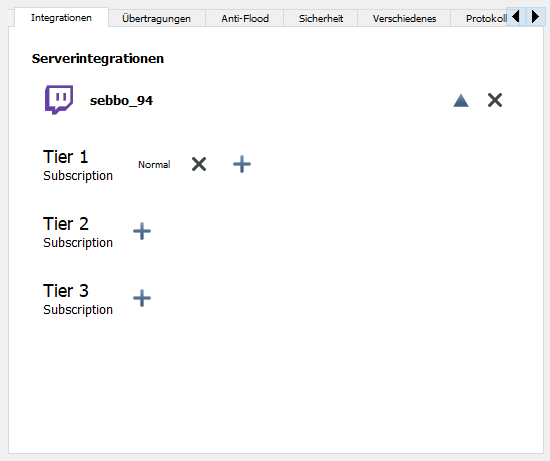Screen dimensions: 550x461
Task: Open the Verschiedenes tab
Action: [404, 19]
